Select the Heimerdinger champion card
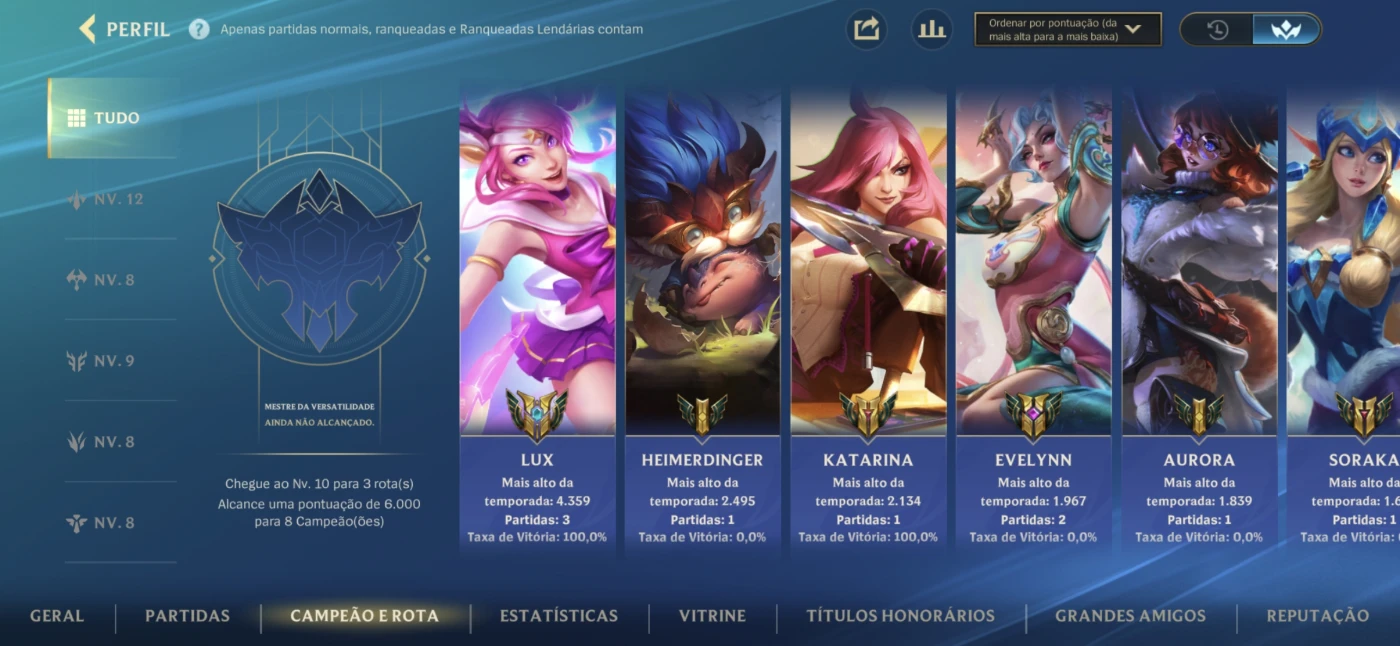The image size is (1400, 646). 702,320
